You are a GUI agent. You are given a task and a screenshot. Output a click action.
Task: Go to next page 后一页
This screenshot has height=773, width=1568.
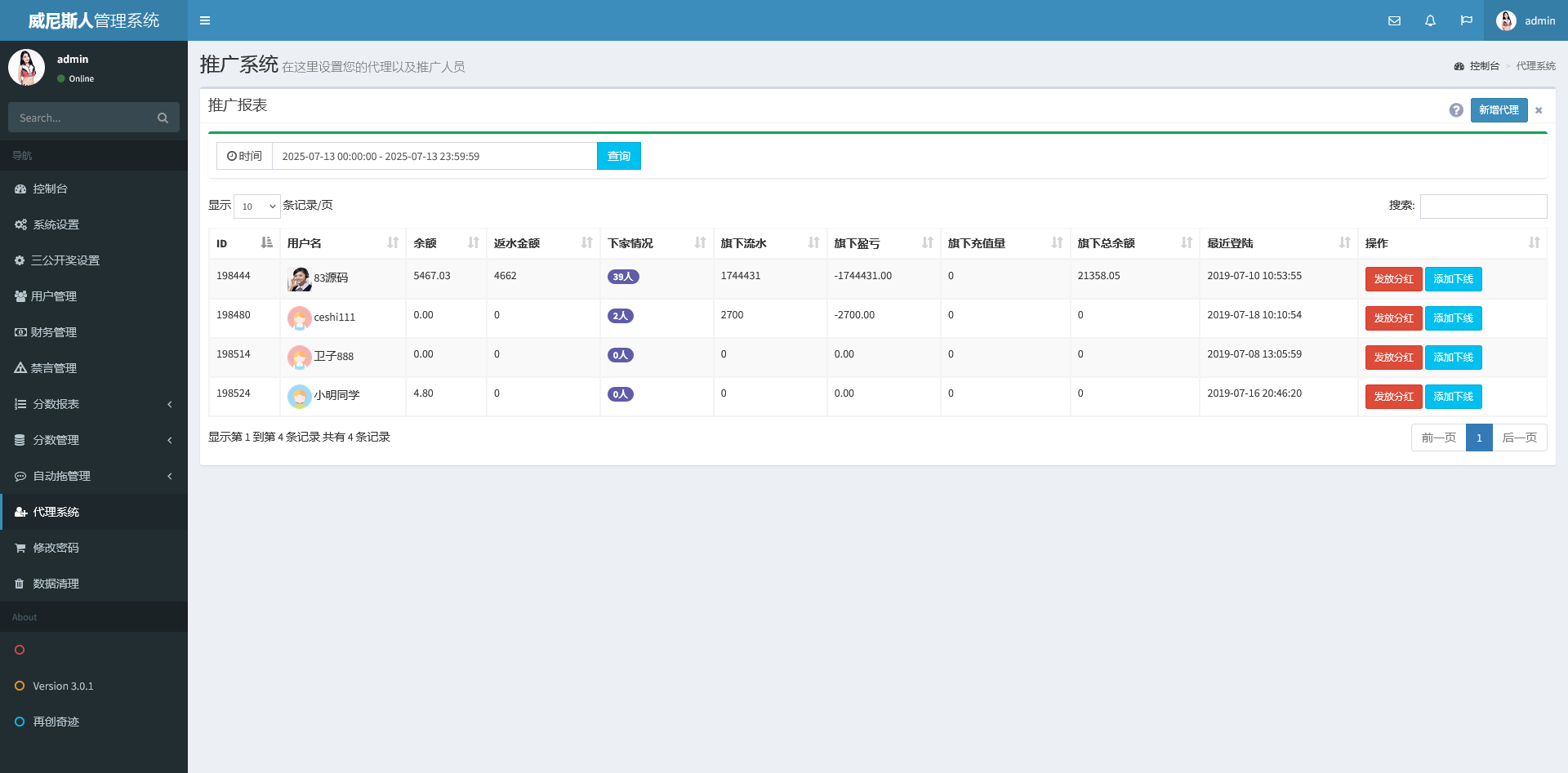1520,438
